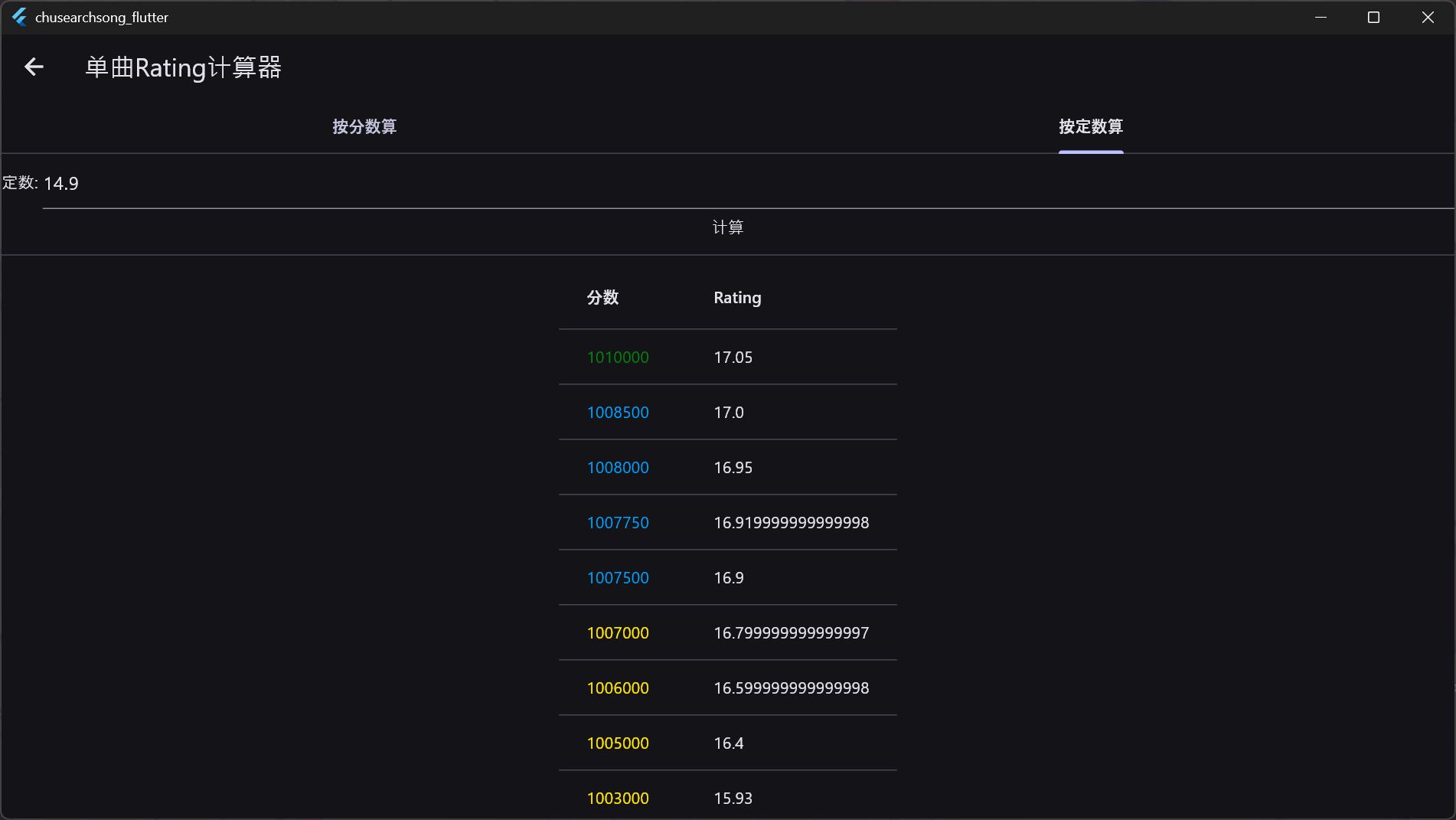This screenshot has height=820, width=1456.
Task: Click the rating value 17.0
Action: [x=728, y=413]
